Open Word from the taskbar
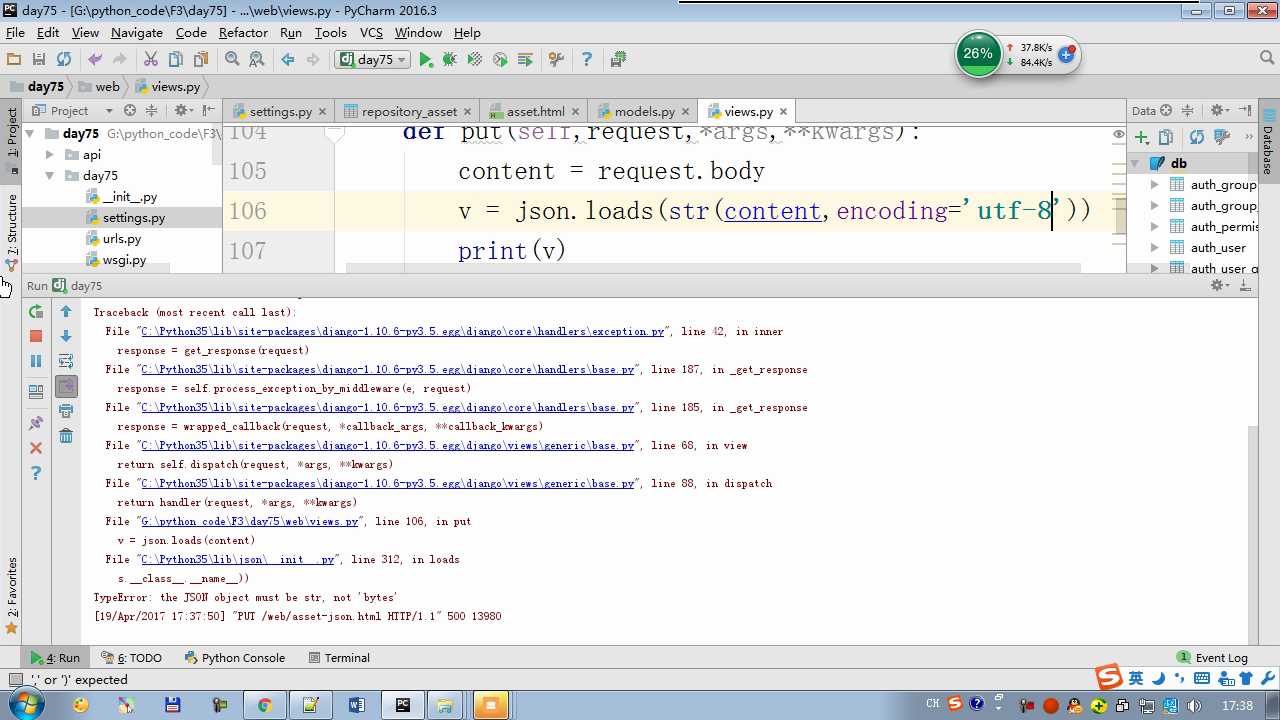1280x720 pixels. coord(356,705)
